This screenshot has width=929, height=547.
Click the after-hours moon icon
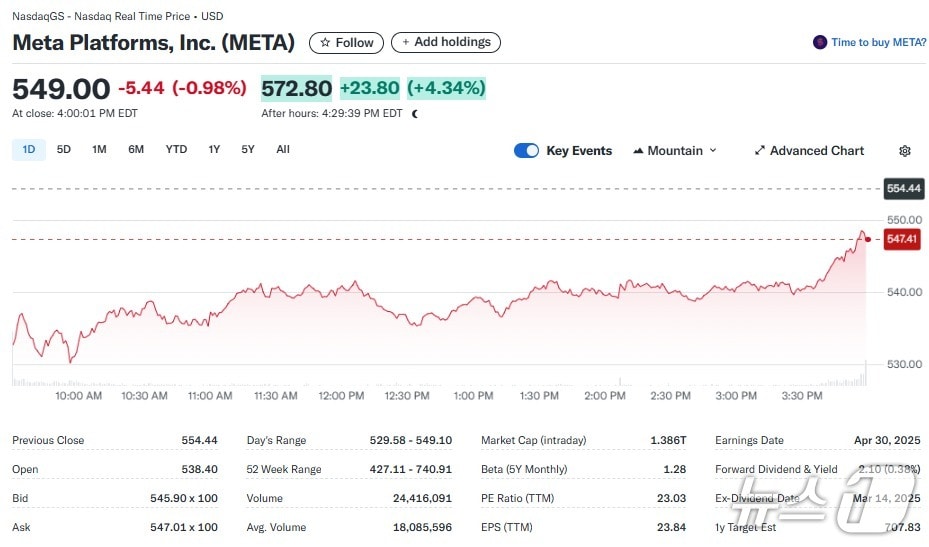coord(415,114)
